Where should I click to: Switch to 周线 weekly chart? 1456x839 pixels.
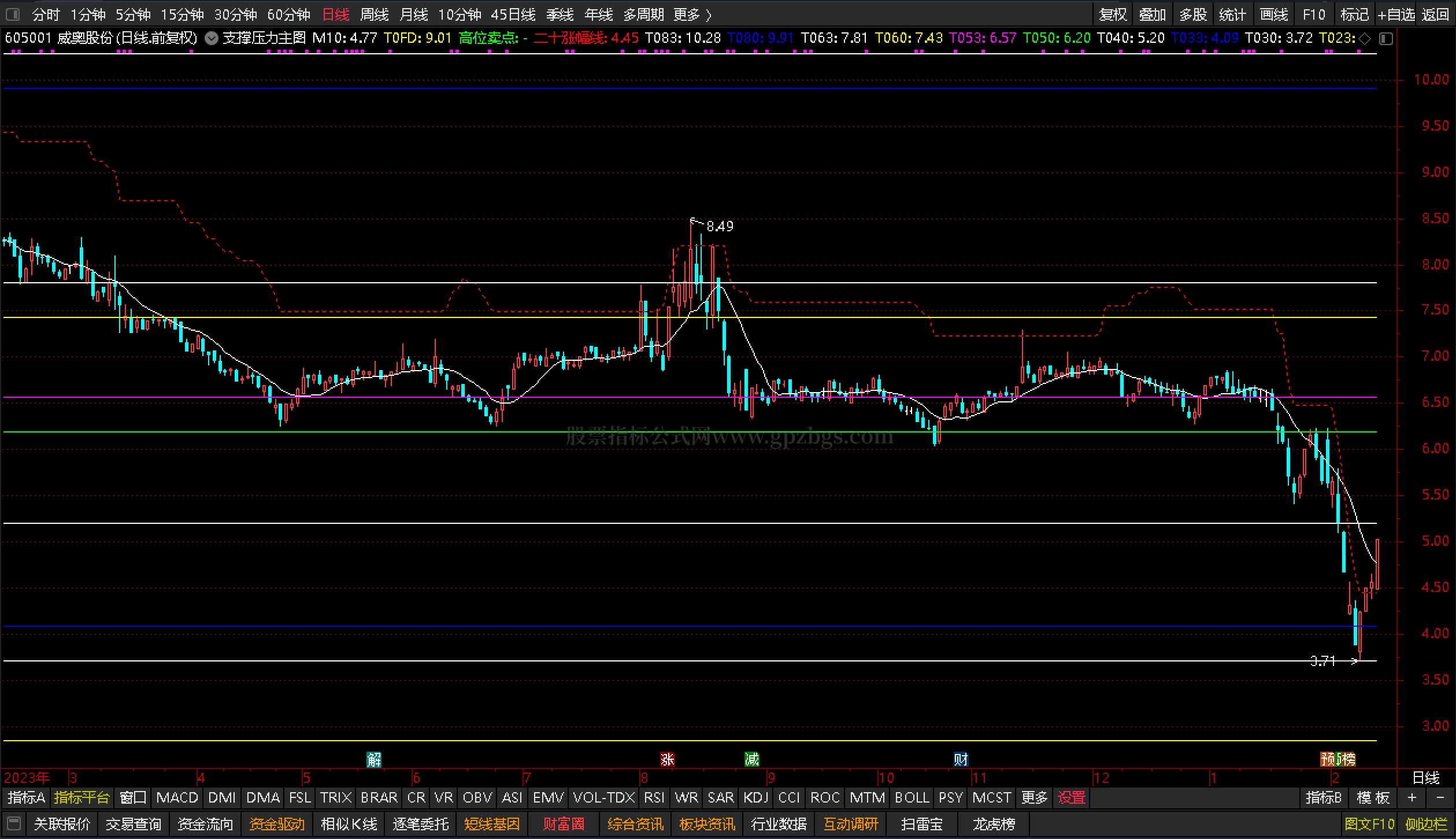375,14
